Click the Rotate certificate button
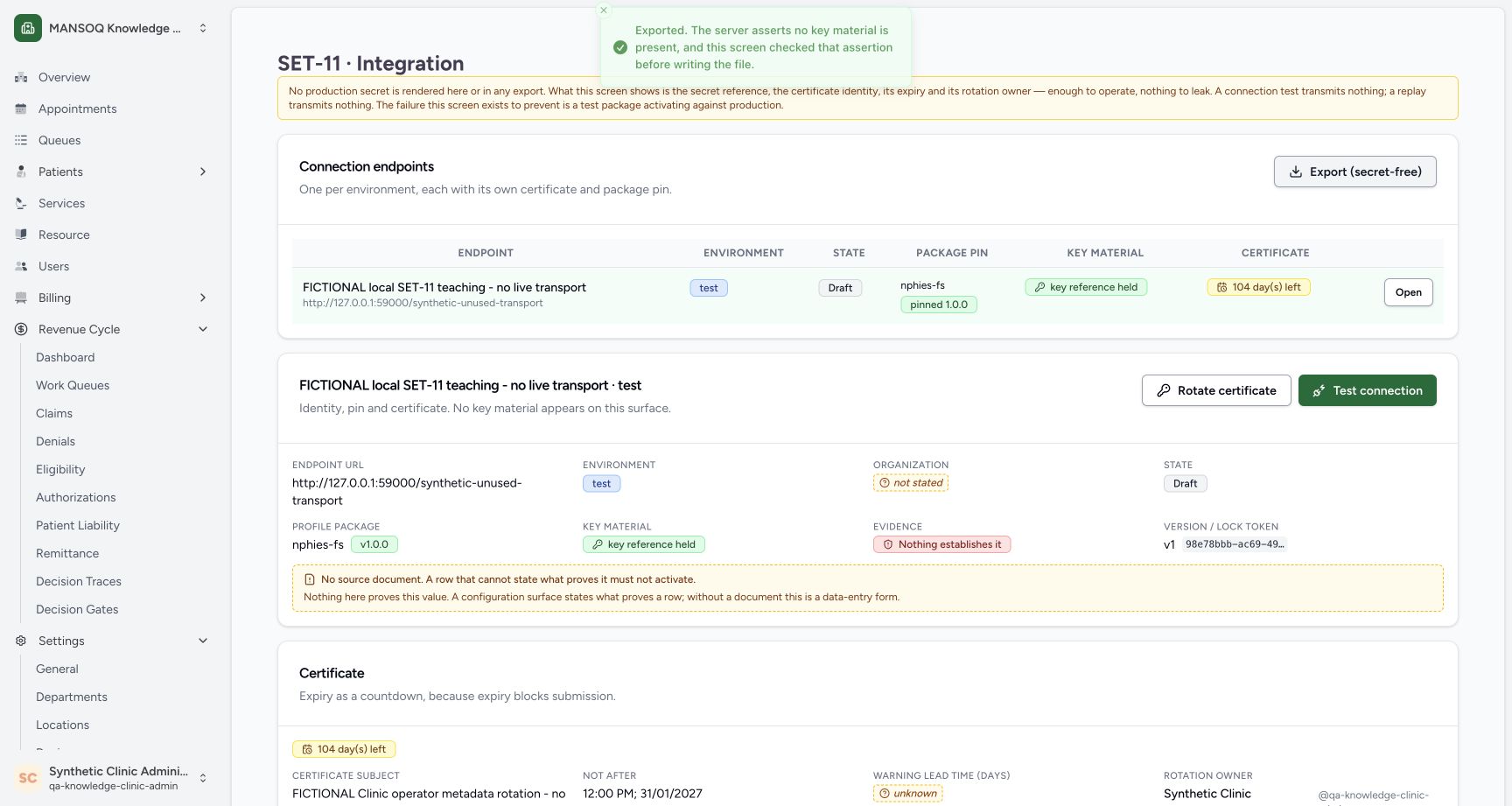The width and height of the screenshot is (1512, 806). pos(1216,390)
